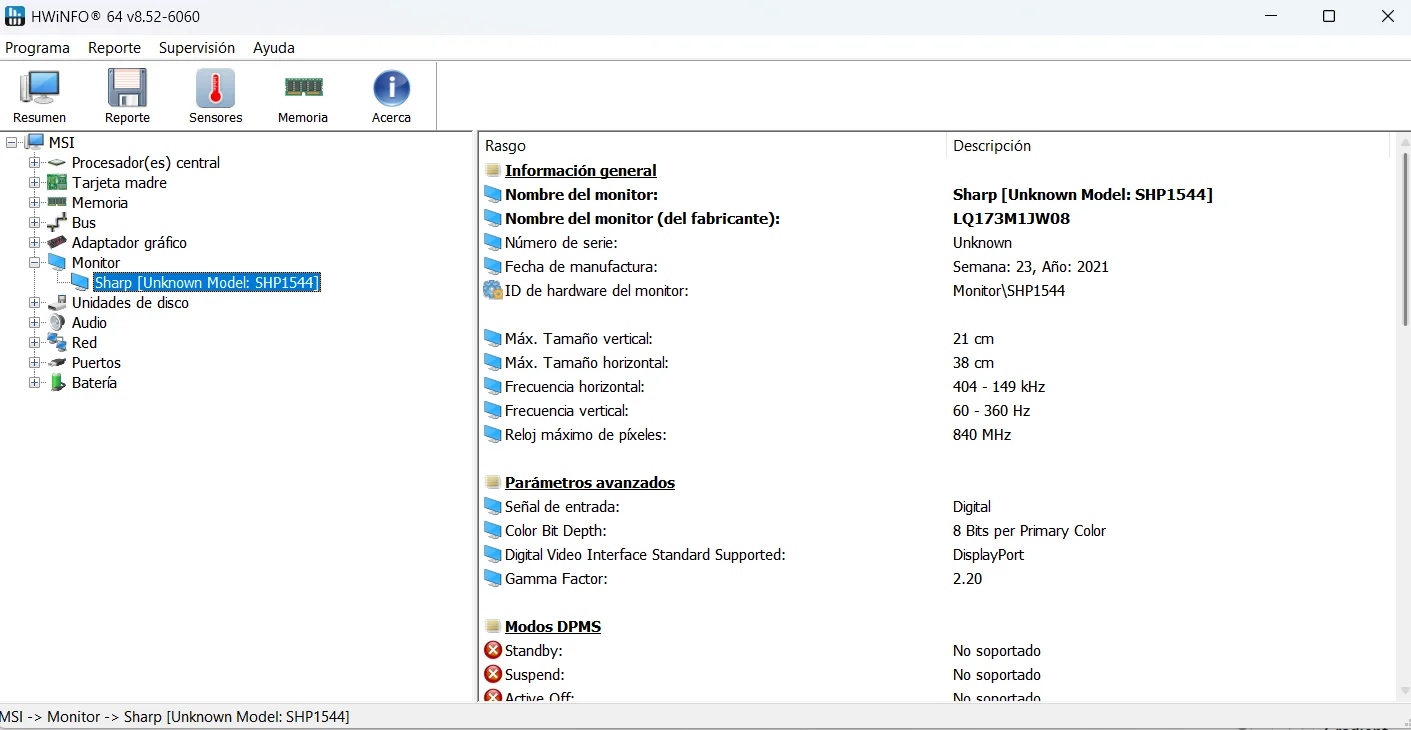
Task: Select the Sharp [Unknown Model: SHP1544] tree item
Action: point(207,282)
